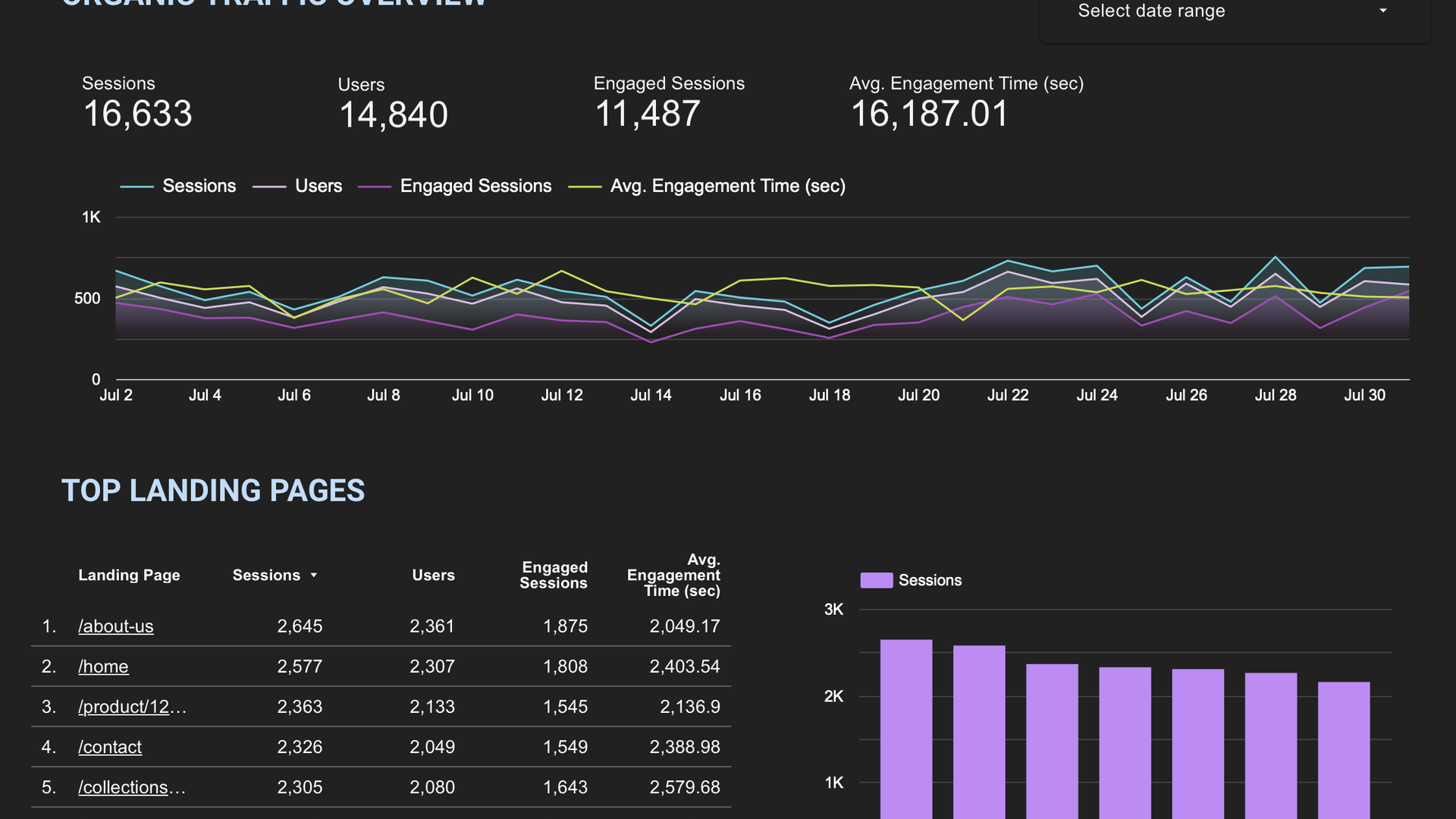Select the Engaged Sessions scorecard 11,487
This screenshot has height=819, width=1456.
click(x=647, y=114)
